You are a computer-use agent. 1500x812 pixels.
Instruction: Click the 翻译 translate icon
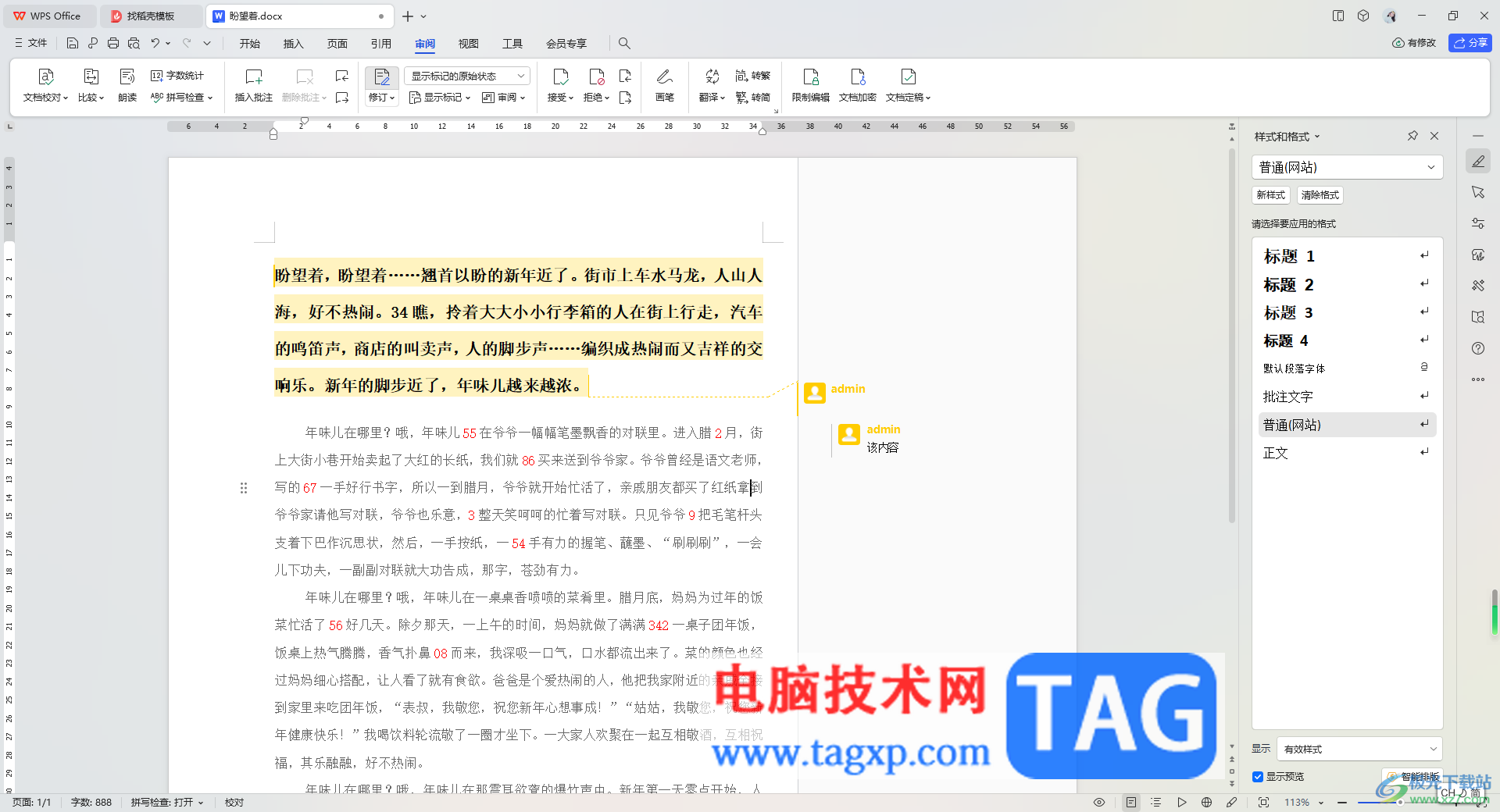[x=712, y=77]
